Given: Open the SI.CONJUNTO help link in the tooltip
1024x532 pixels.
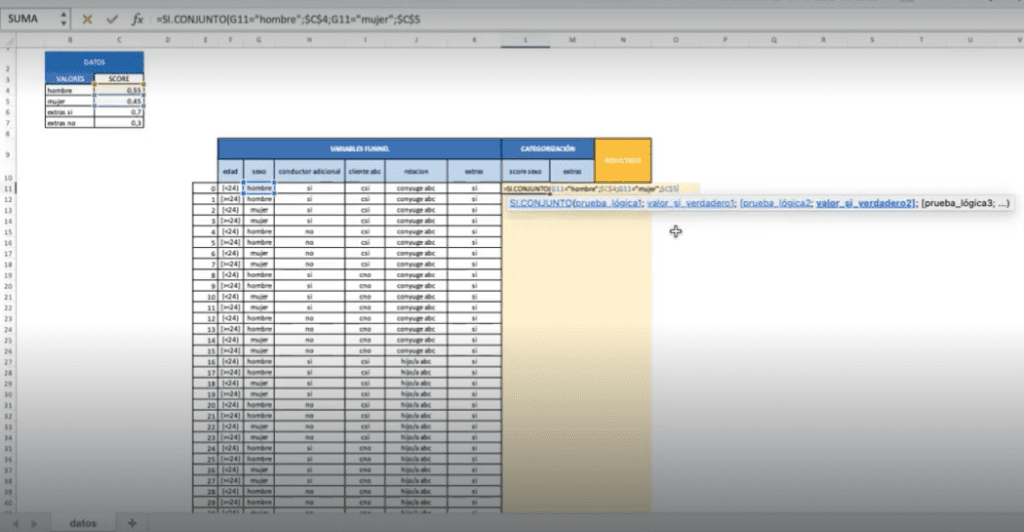Looking at the screenshot, I should click(x=540, y=203).
